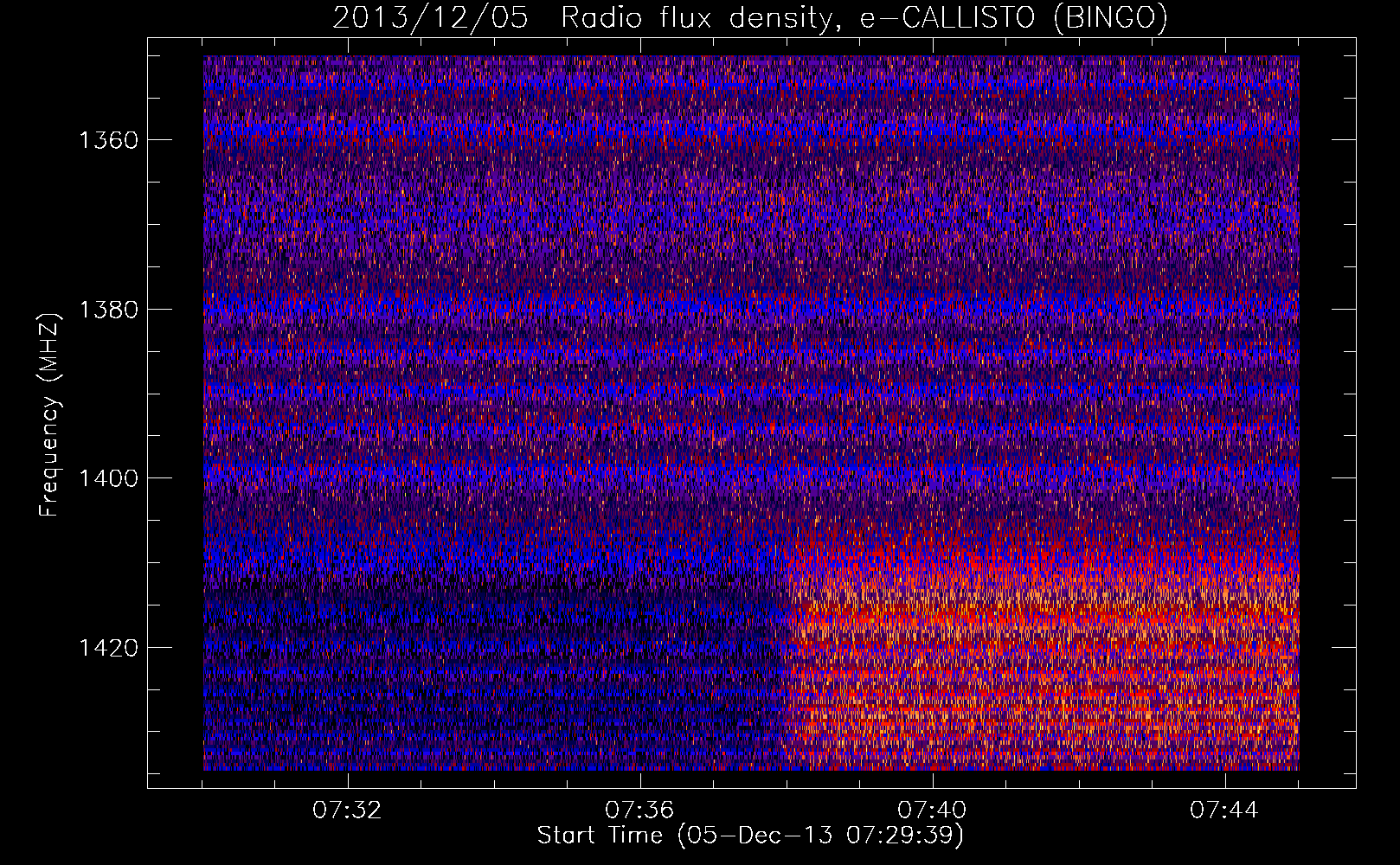This screenshot has height=865, width=1400.
Task: Click the 07:36 time tick label
Action: 639,811
